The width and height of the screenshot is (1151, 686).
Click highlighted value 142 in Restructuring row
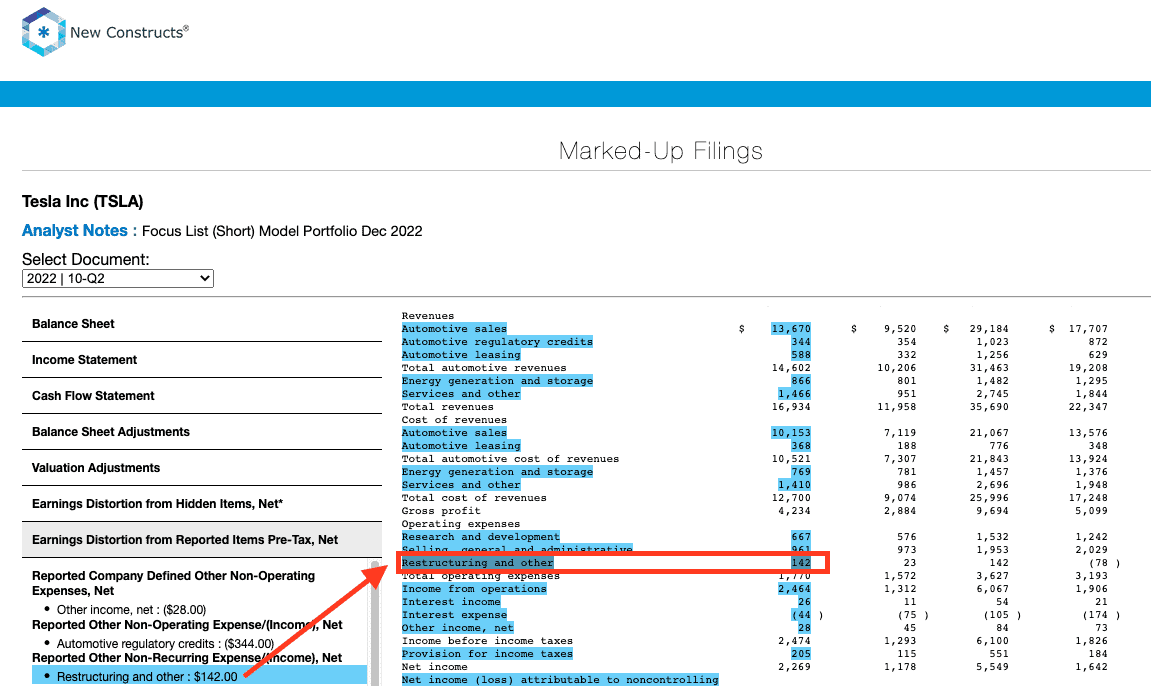[801, 563]
